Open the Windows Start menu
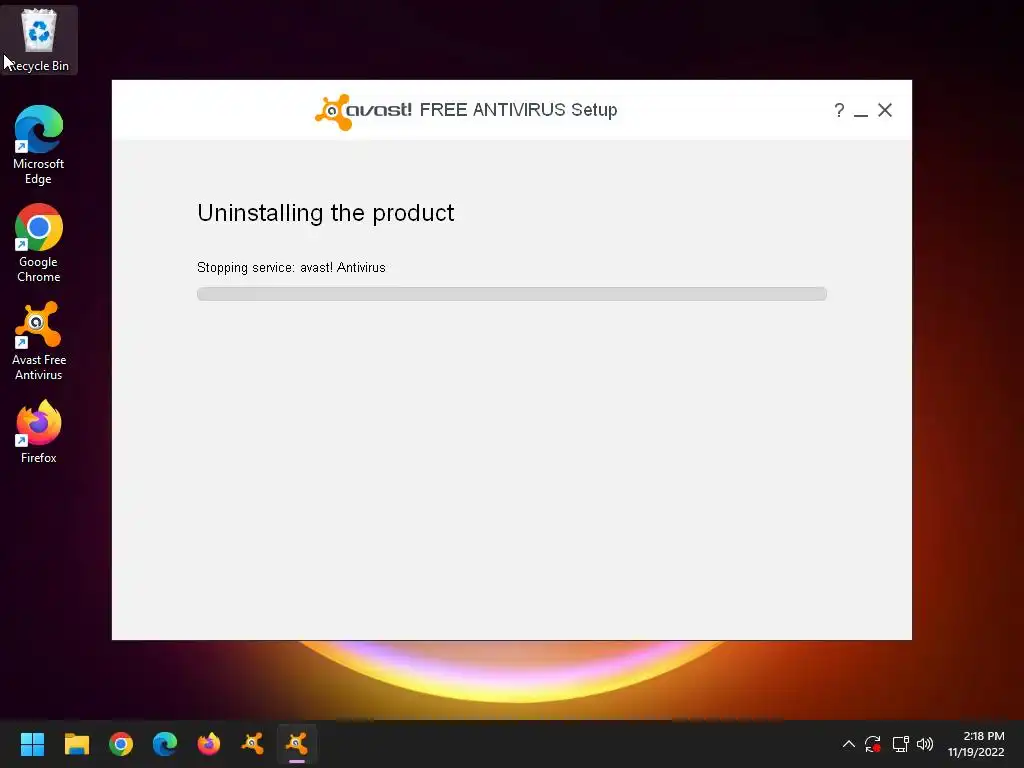 (32, 744)
